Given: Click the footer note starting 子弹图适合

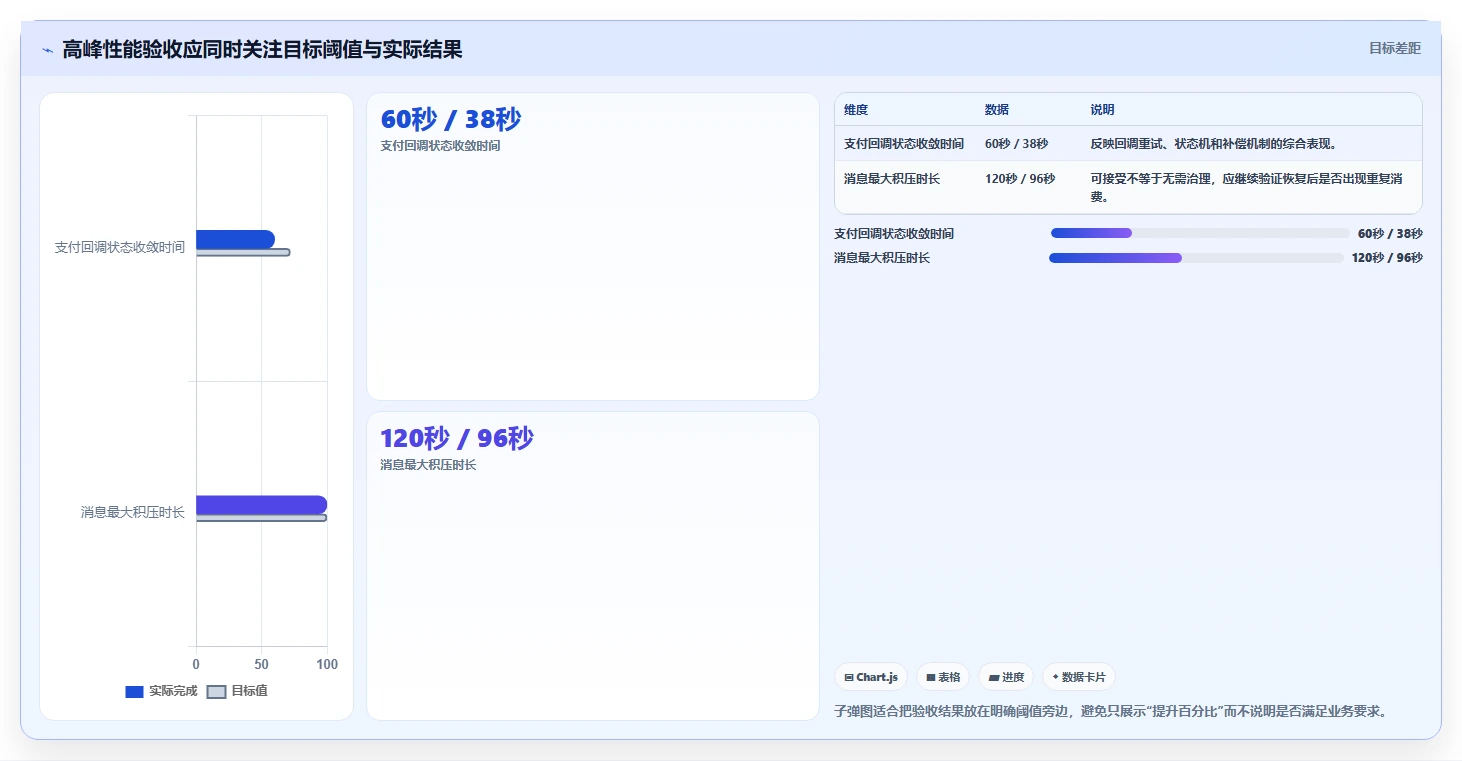Looking at the screenshot, I should 1110,712.
